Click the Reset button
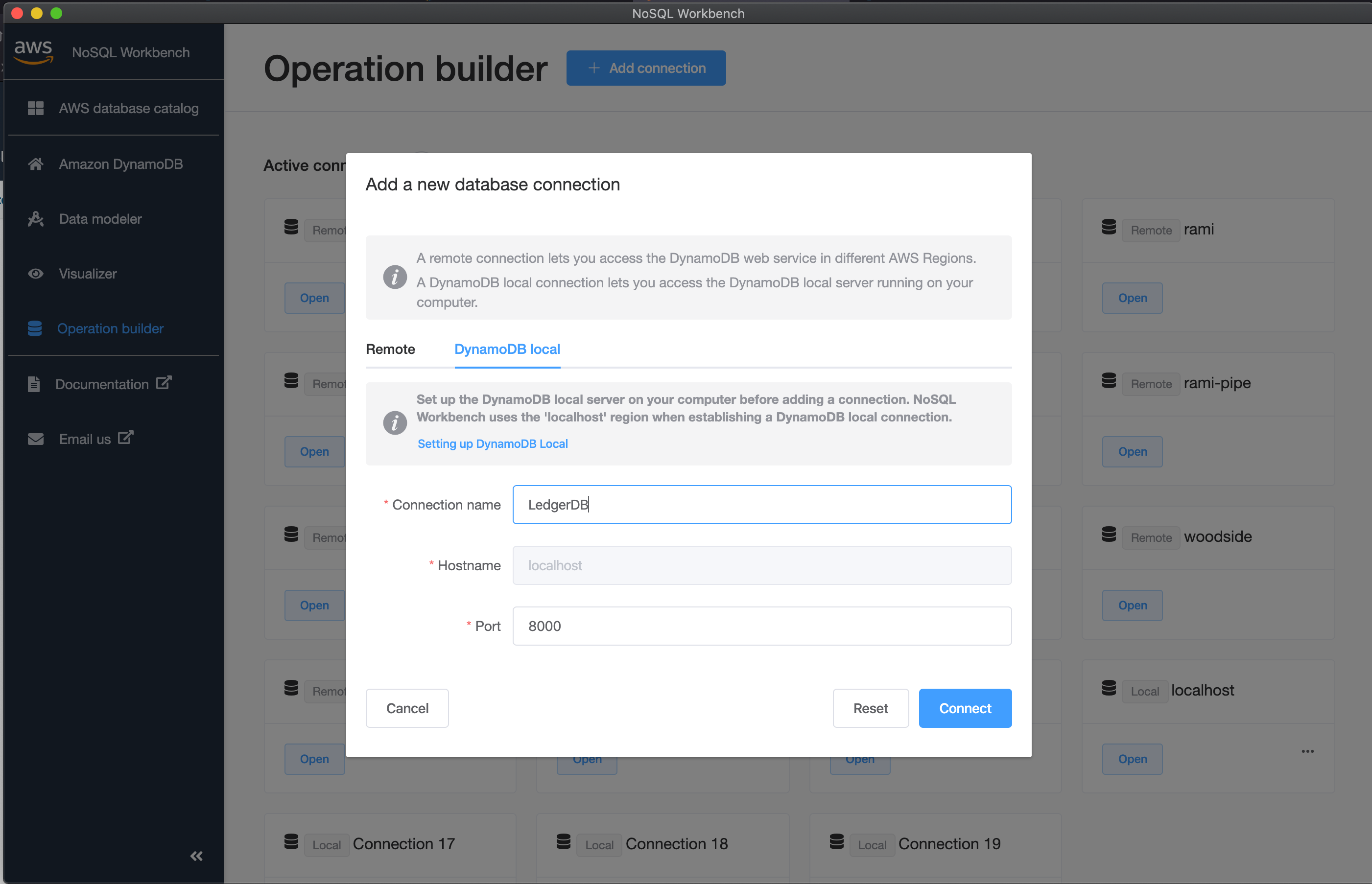Image resolution: width=1372 pixels, height=884 pixels. click(x=870, y=708)
